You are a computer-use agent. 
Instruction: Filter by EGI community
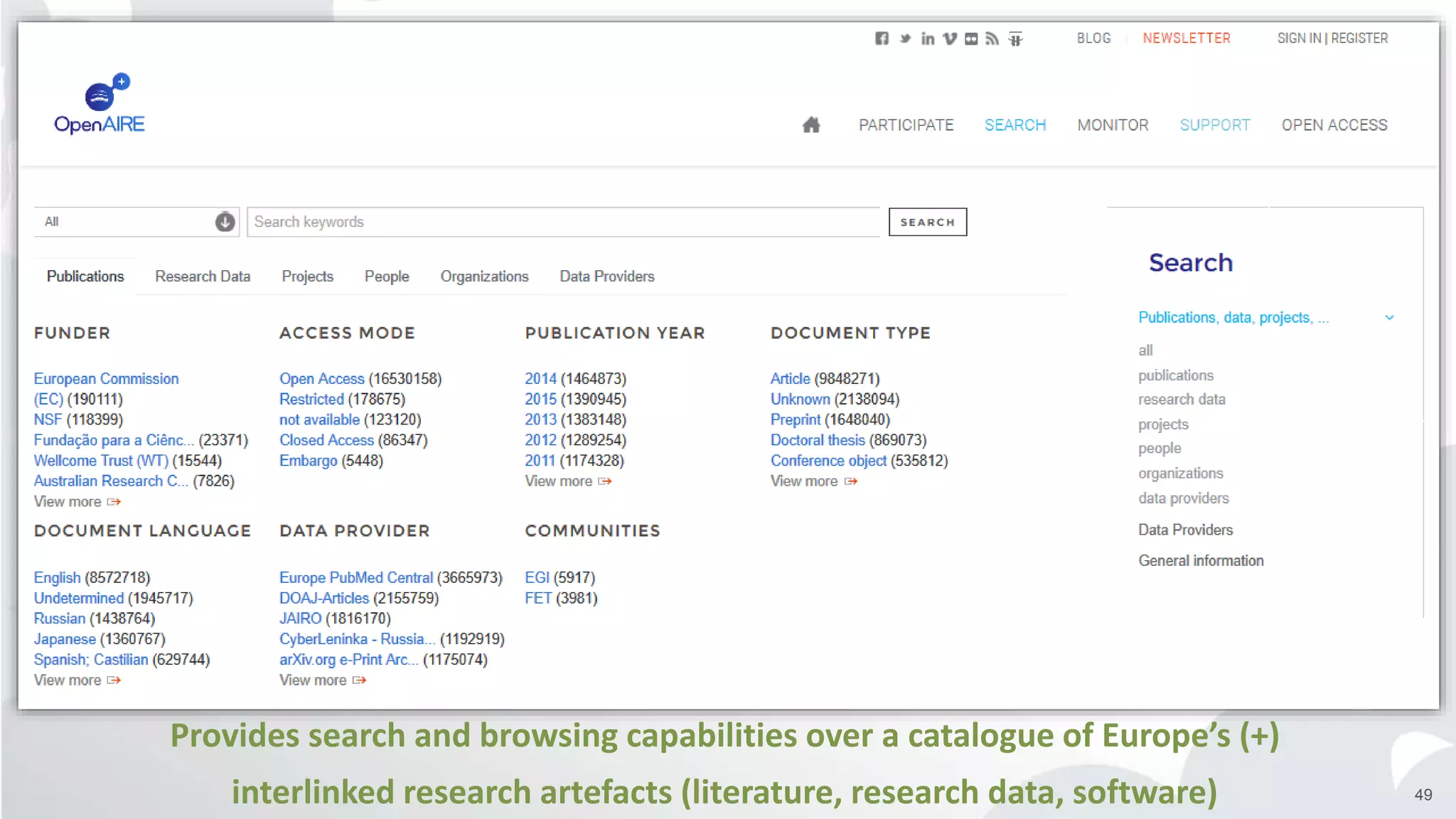click(537, 578)
